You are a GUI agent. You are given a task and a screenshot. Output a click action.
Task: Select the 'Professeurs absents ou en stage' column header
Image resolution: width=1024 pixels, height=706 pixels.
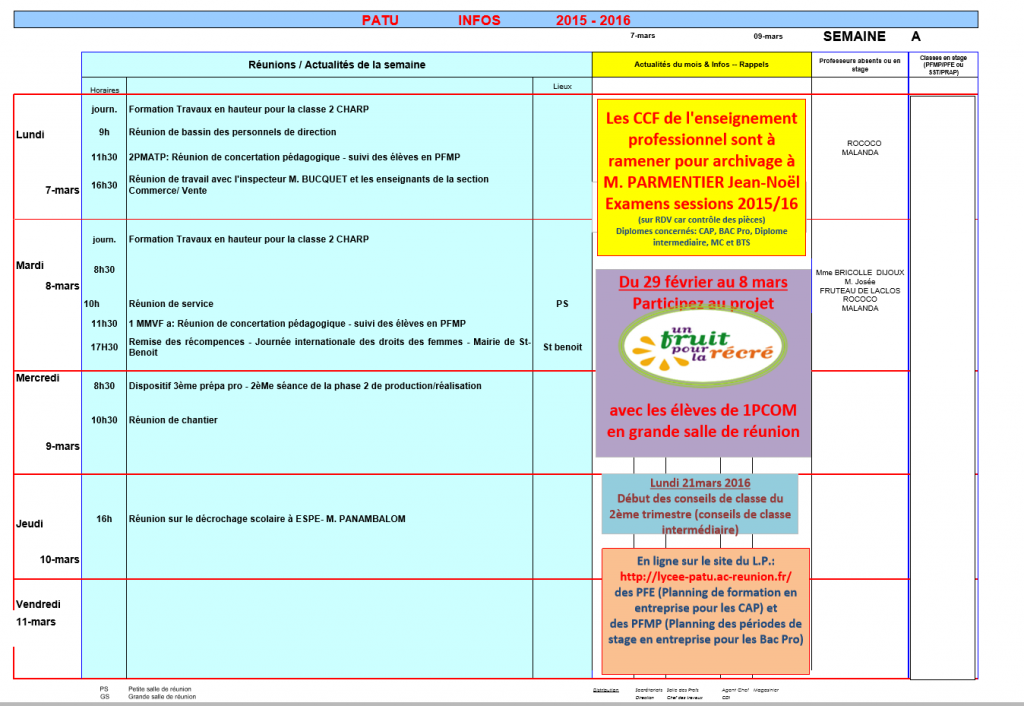[859, 64]
